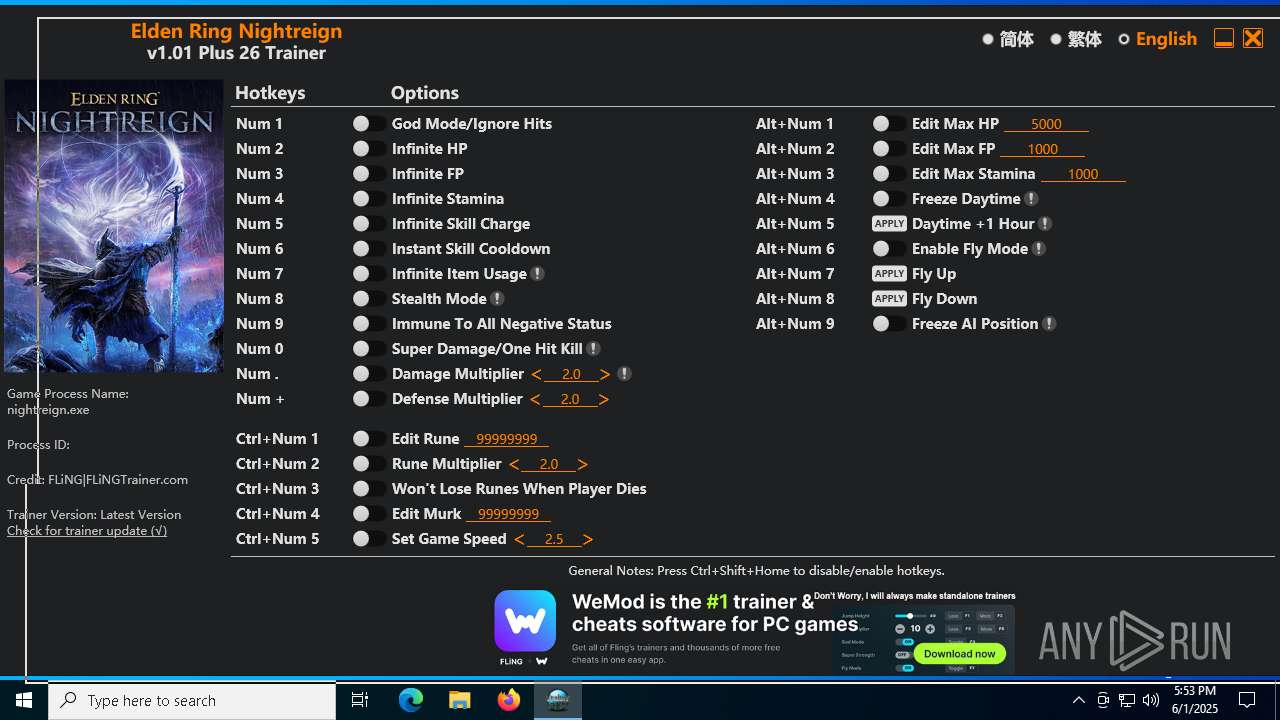This screenshot has width=1280, height=720.
Task: Open the volume control in the tray
Action: pyautogui.click(x=1151, y=700)
